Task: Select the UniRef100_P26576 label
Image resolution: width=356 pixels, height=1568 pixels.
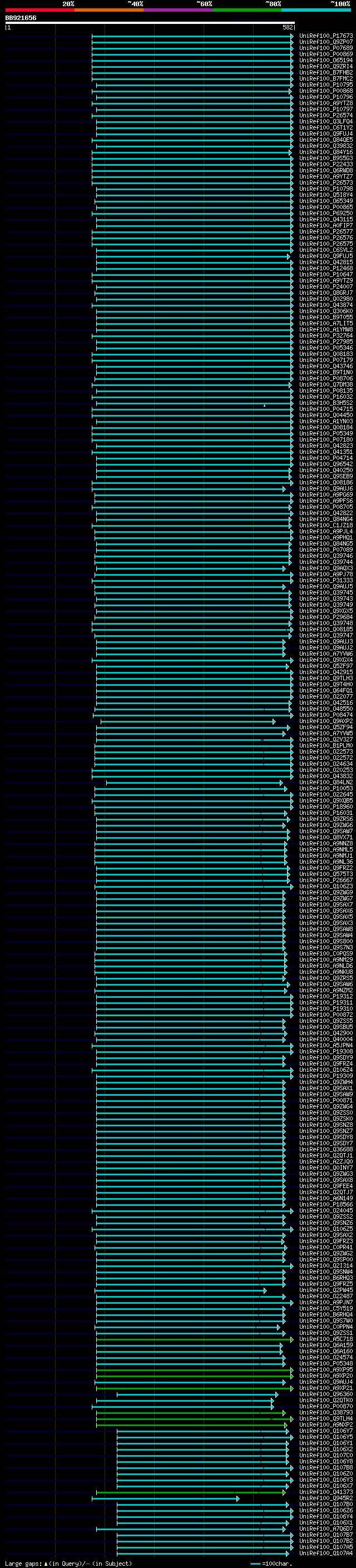Action: click(325, 238)
